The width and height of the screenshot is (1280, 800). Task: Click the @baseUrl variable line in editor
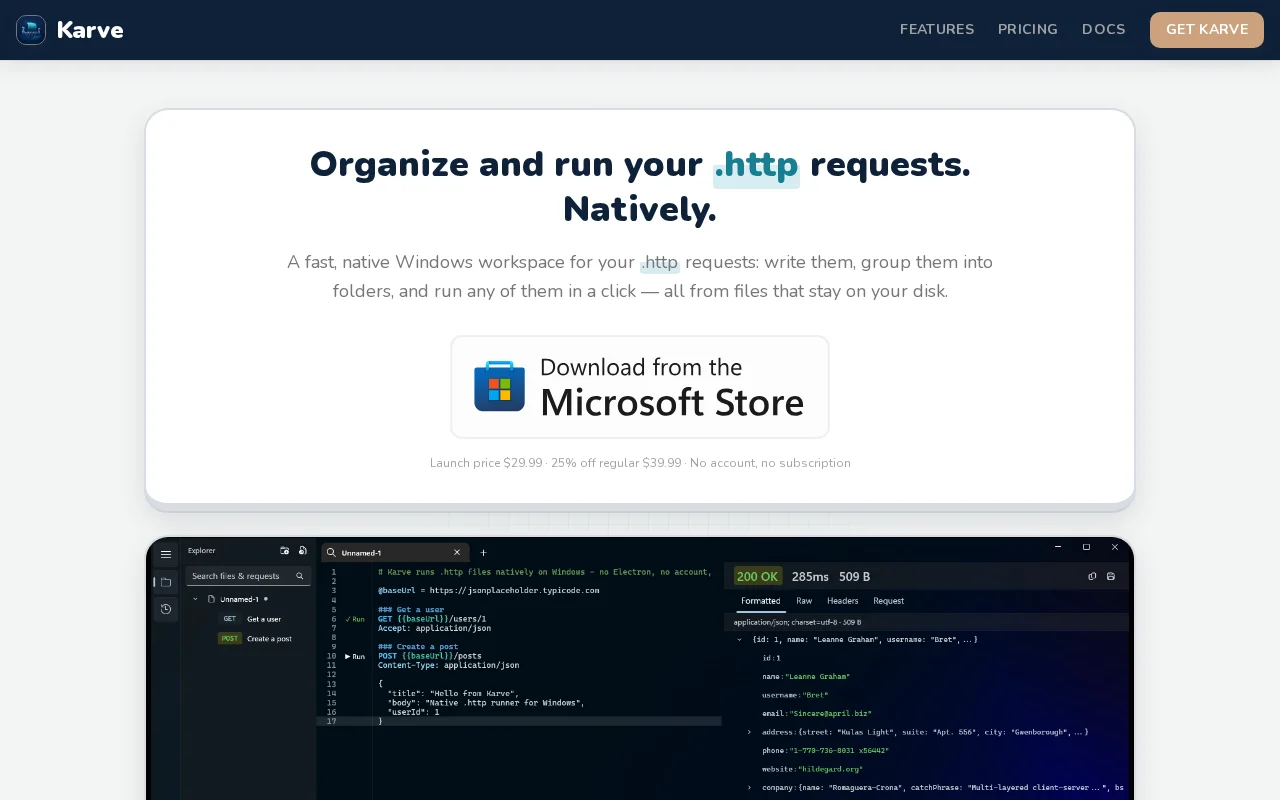(489, 591)
